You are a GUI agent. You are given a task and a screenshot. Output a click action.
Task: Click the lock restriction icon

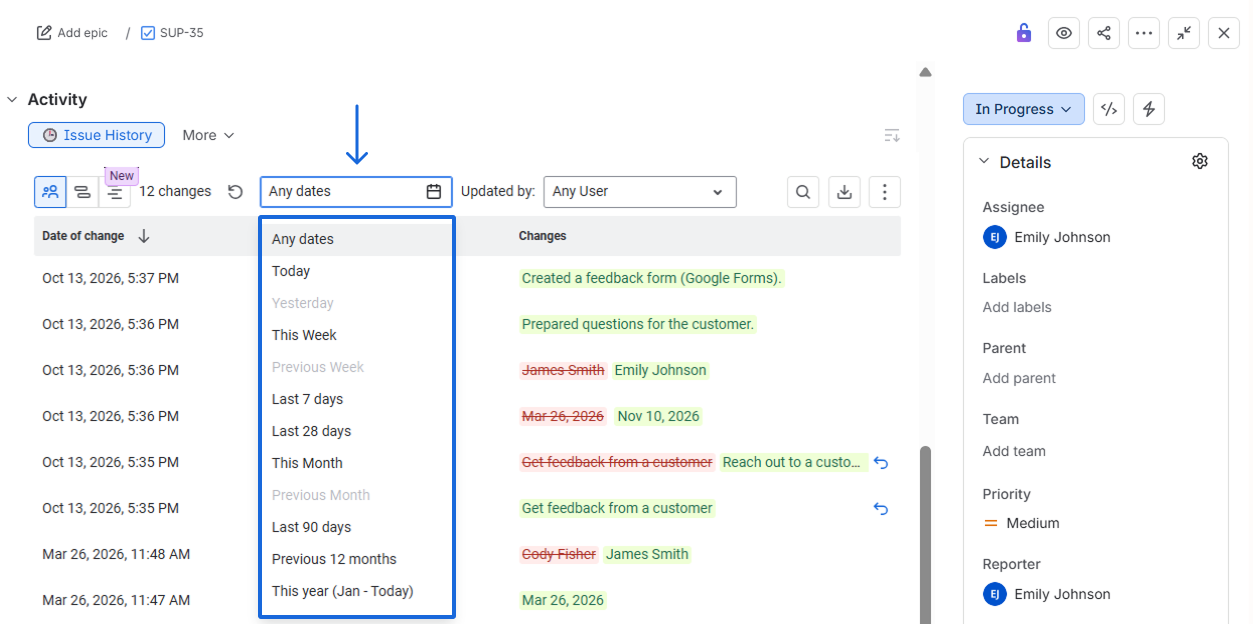point(1023,33)
